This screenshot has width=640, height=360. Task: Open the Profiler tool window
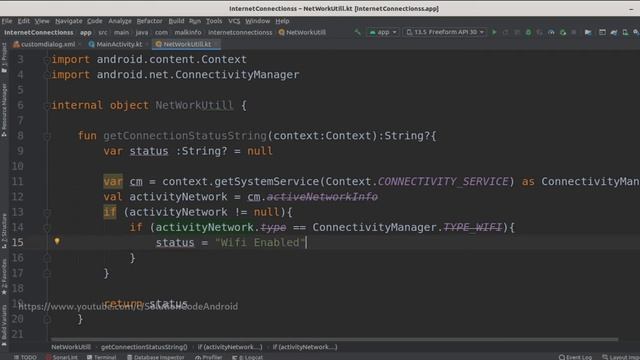[209, 357]
